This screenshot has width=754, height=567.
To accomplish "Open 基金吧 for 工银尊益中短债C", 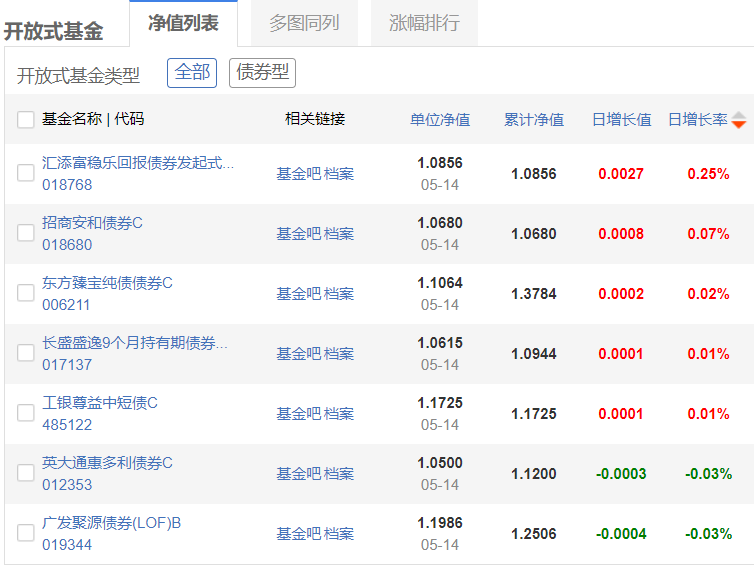I will (x=299, y=414).
